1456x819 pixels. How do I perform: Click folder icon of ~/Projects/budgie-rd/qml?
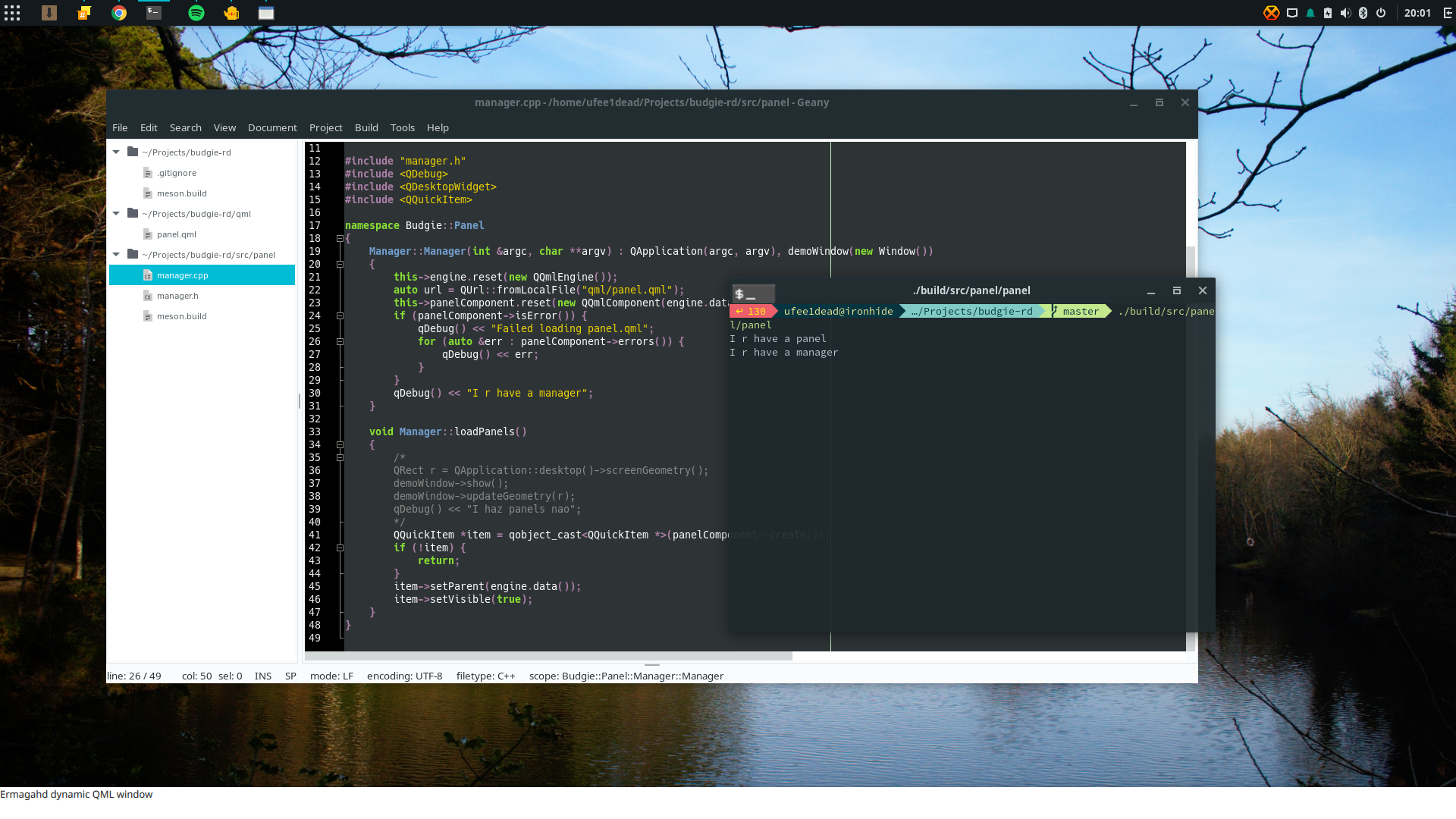[133, 213]
